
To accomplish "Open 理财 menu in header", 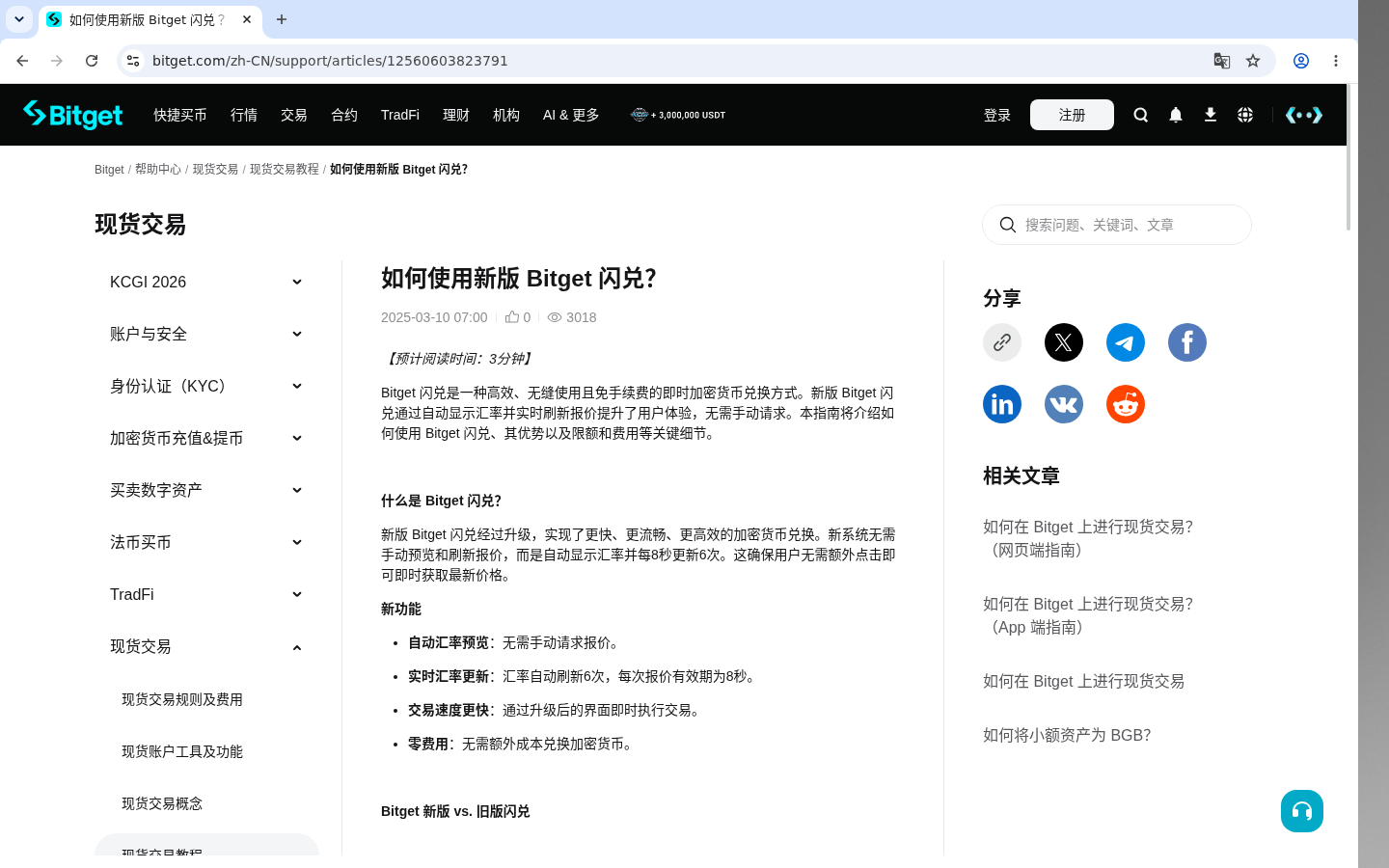I will [456, 115].
